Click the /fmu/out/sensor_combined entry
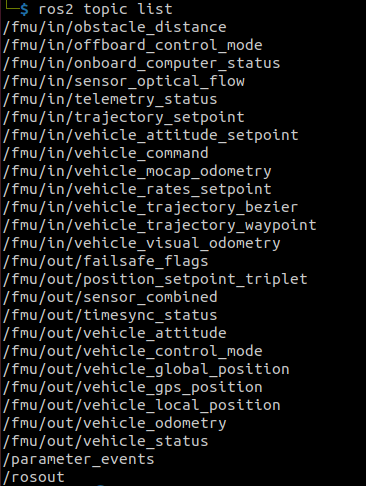366x486 pixels. [x=110, y=297]
